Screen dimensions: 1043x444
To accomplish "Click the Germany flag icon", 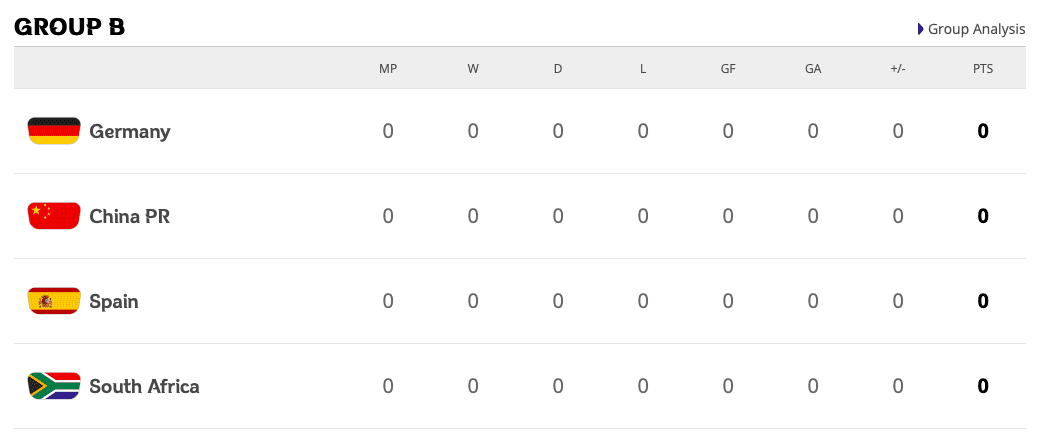I will [x=54, y=131].
